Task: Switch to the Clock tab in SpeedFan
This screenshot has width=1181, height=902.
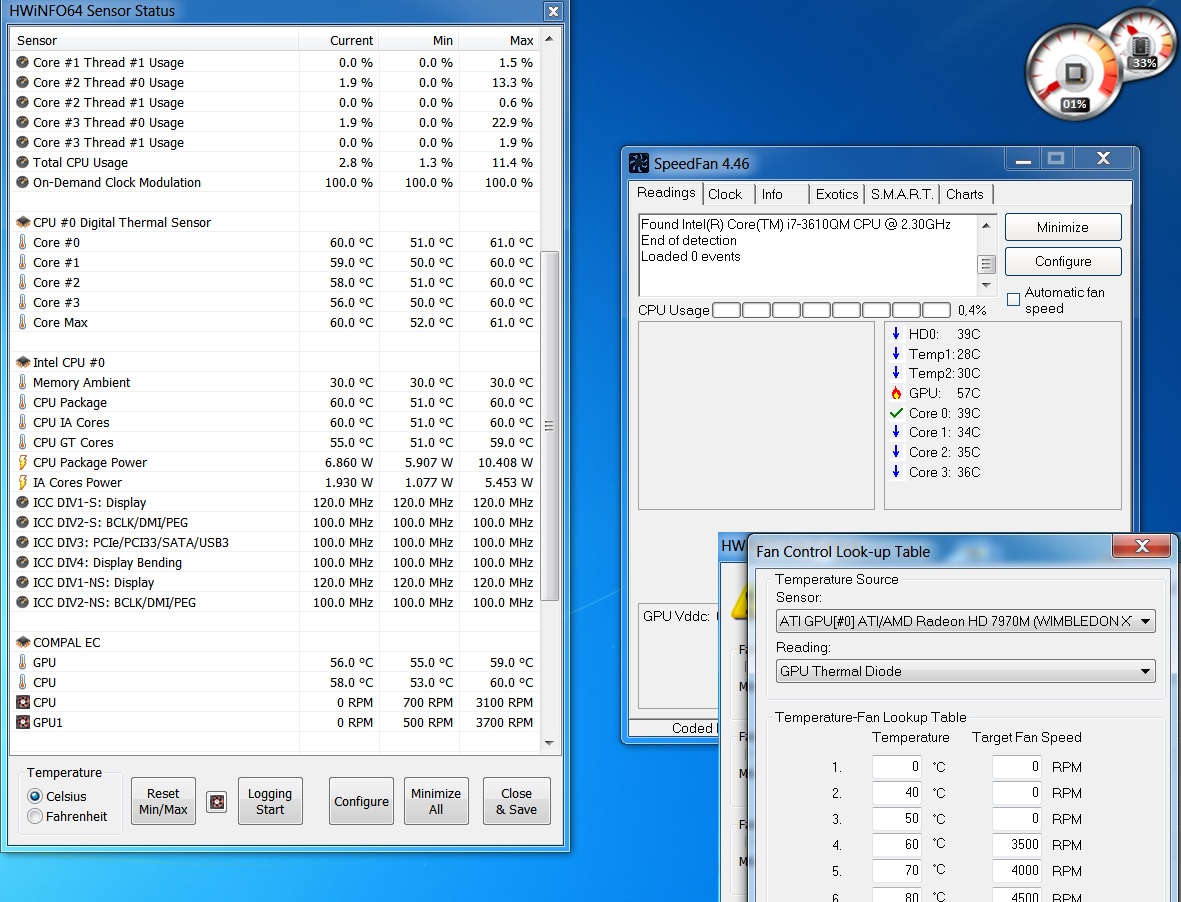Action: point(725,194)
